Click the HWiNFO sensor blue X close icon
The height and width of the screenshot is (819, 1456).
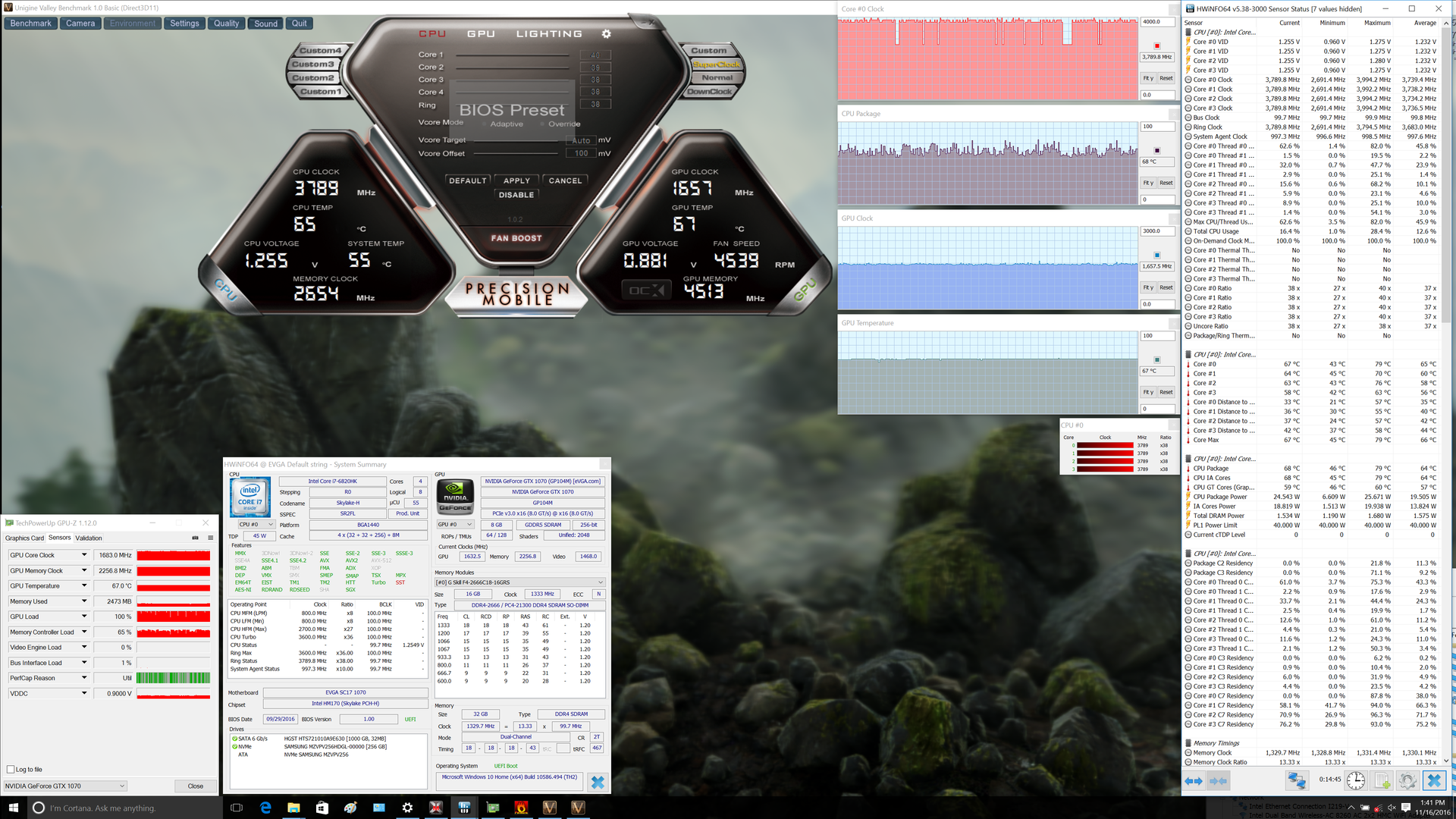[x=1434, y=780]
